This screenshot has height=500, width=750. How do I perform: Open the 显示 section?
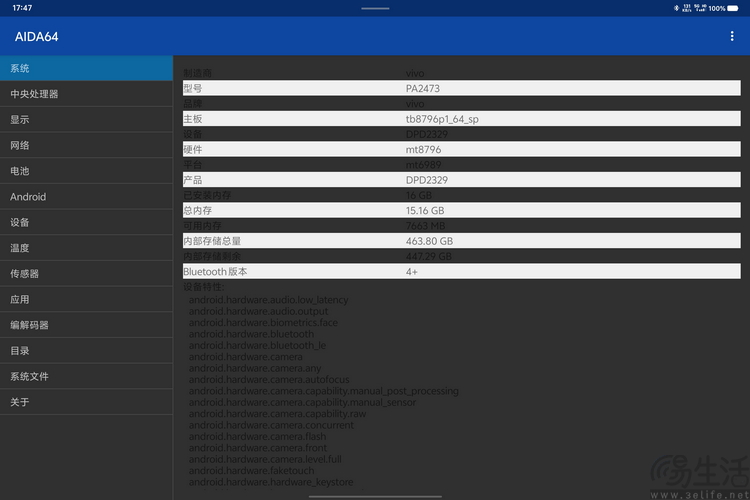tap(87, 120)
